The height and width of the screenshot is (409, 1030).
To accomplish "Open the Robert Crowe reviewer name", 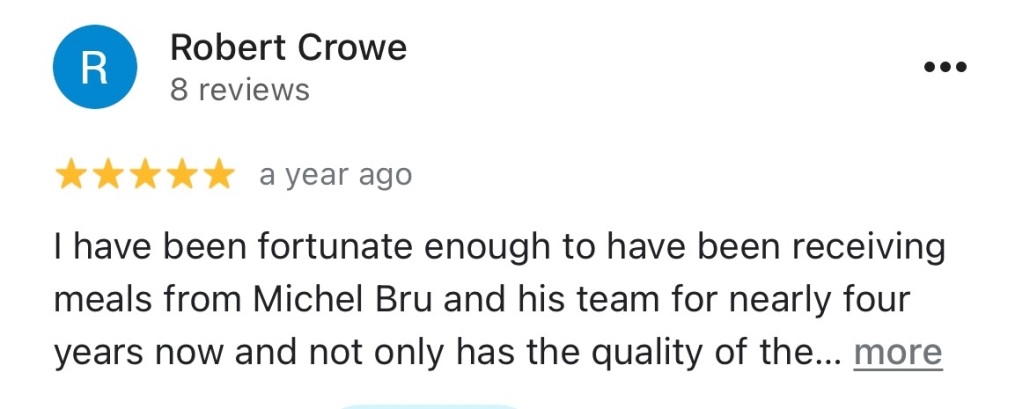I will pyautogui.click(x=288, y=47).
